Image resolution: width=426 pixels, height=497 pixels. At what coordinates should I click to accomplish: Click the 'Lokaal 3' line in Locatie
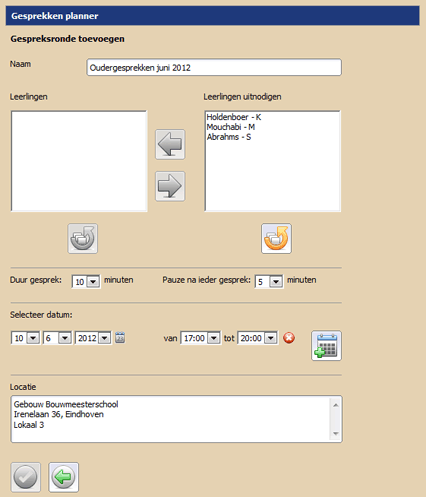coord(29,425)
